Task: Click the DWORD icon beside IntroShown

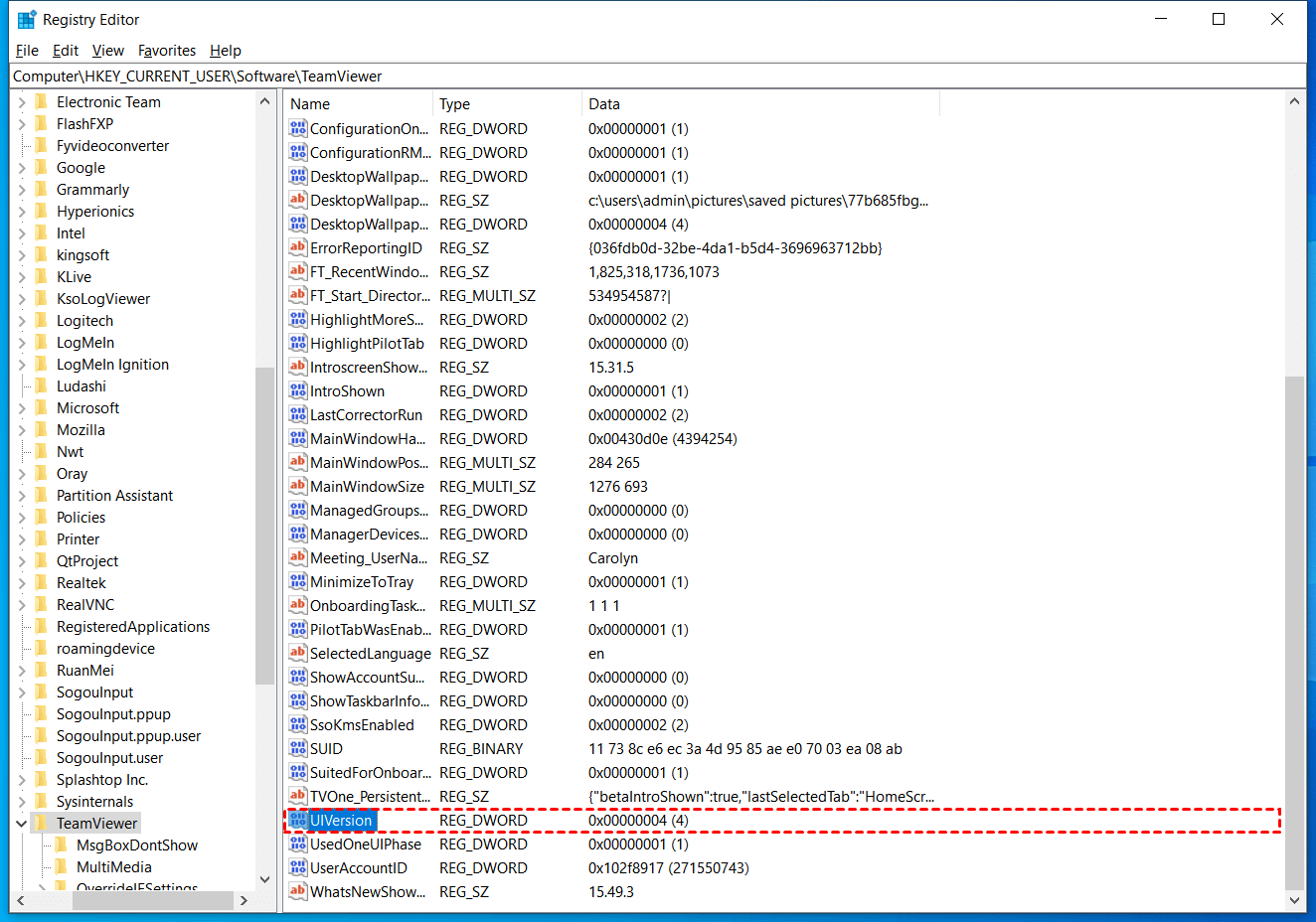Action: coord(297,390)
